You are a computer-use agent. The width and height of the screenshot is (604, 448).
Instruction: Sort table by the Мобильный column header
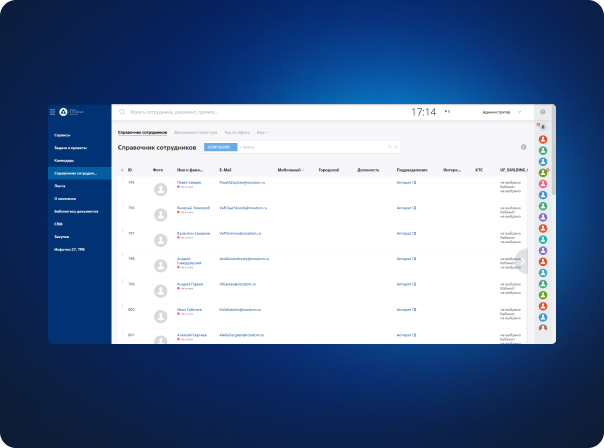289,170
